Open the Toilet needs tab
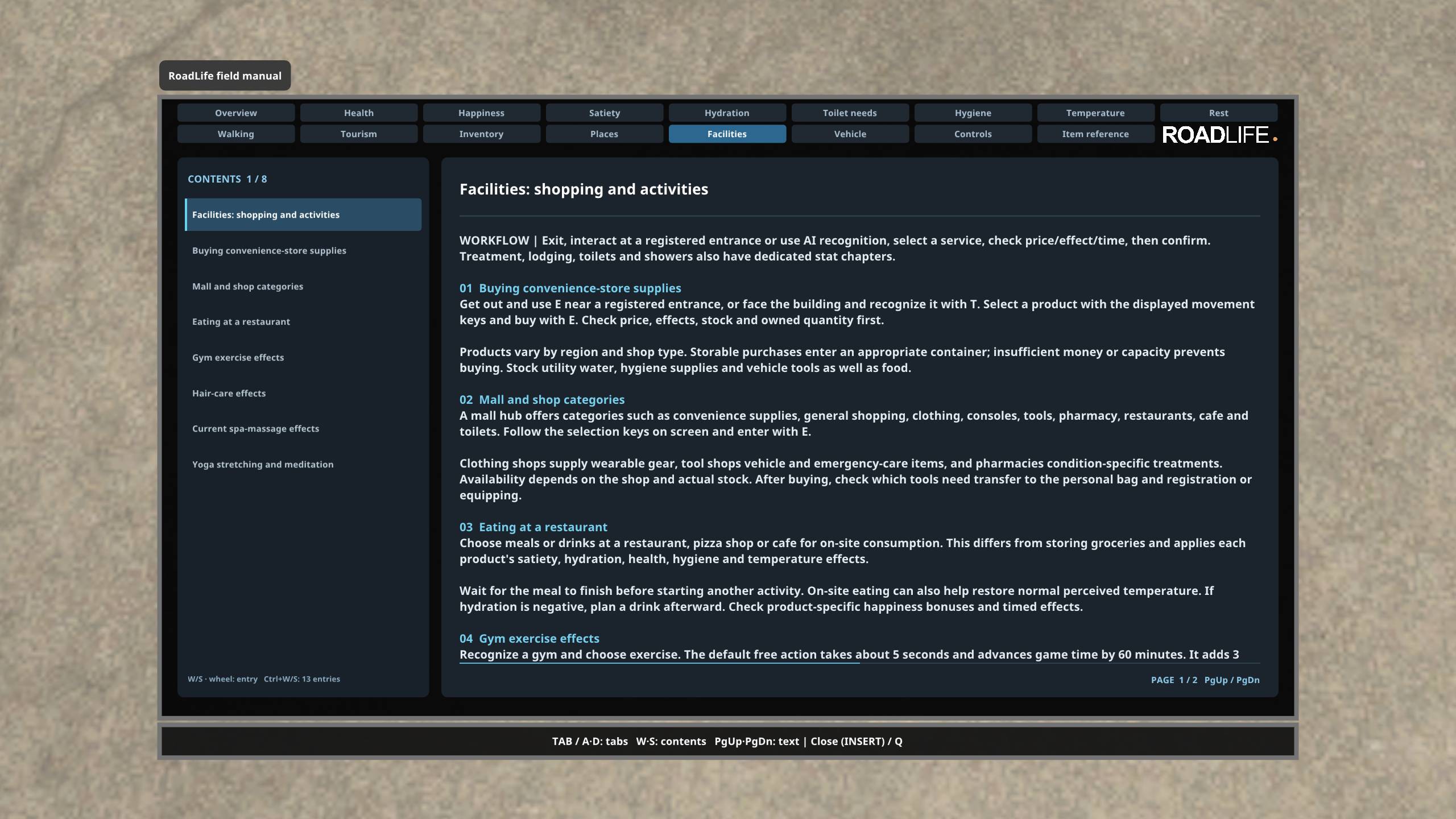The width and height of the screenshot is (1456, 819). tap(850, 113)
